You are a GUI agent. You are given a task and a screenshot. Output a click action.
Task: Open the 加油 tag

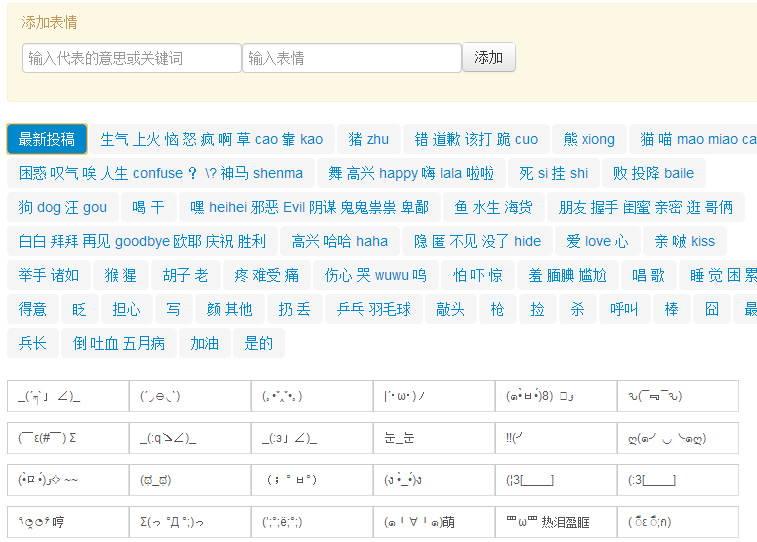click(205, 343)
